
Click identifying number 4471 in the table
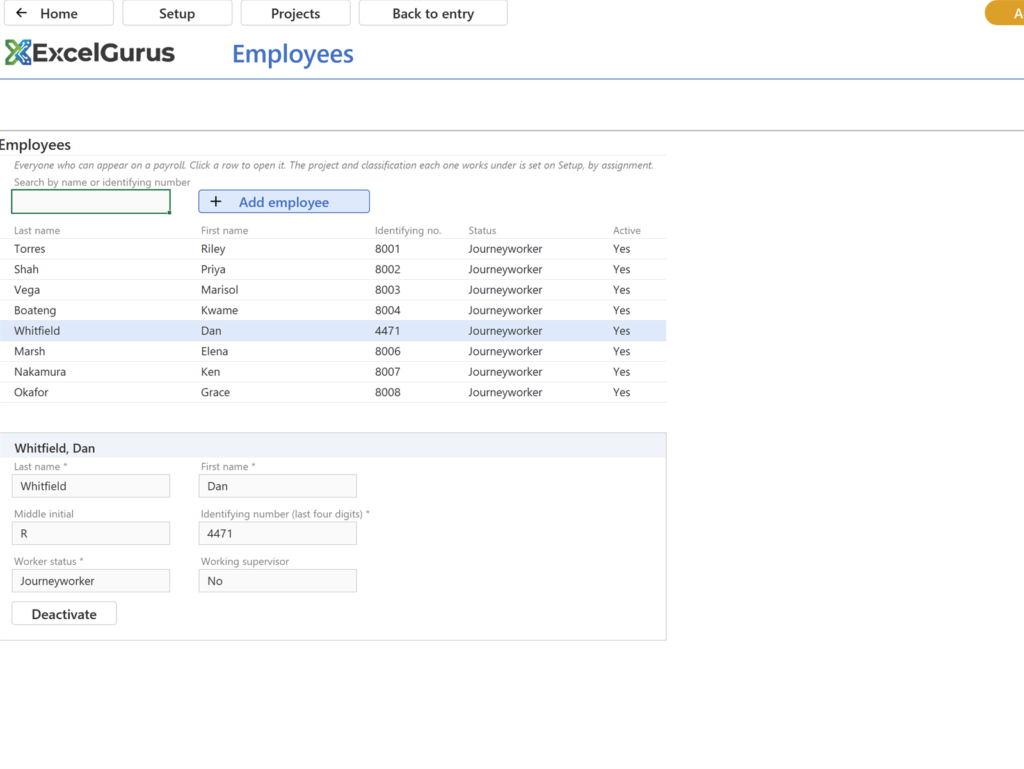[x=387, y=330]
